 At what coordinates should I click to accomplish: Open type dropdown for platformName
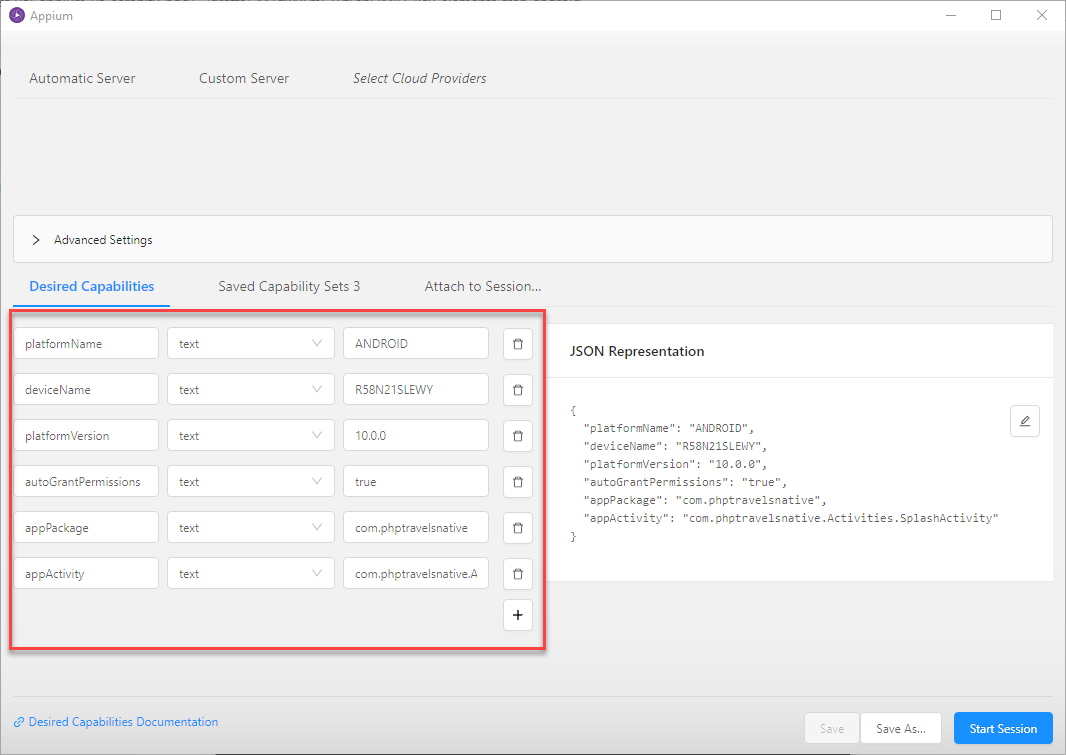pos(250,344)
